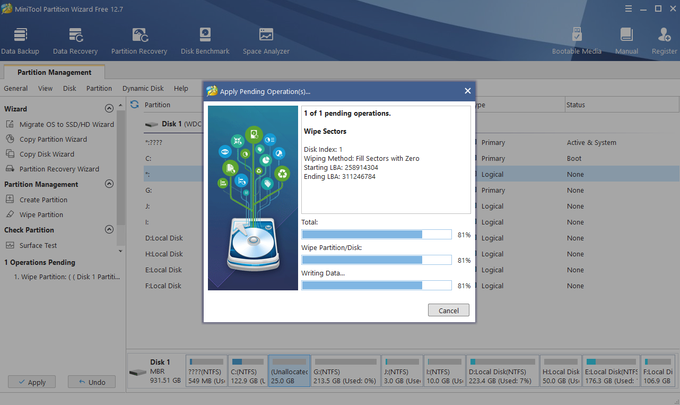Open the Data Backup tool

[20, 38]
